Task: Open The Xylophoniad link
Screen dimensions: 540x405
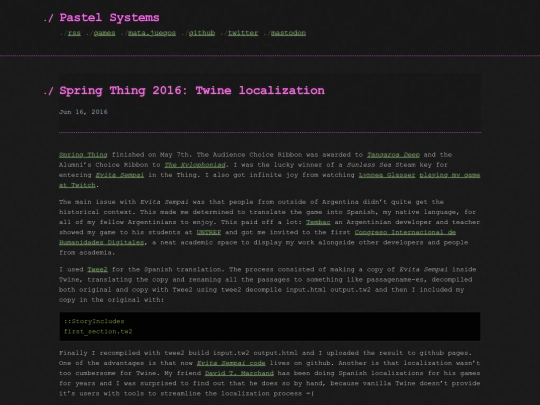Action: (195, 165)
